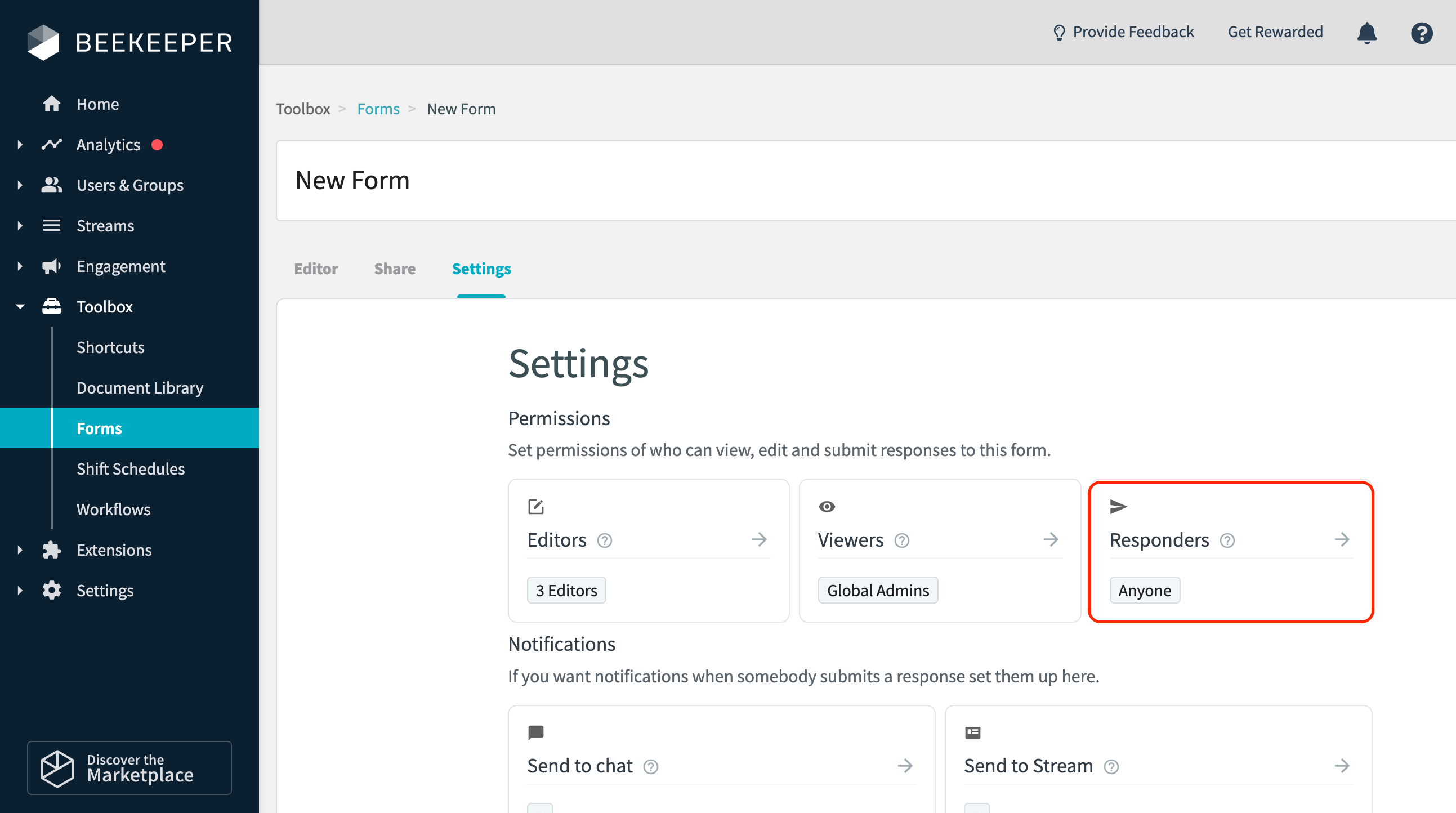
Task: Go to Forms breadcrumb link
Action: (378, 109)
